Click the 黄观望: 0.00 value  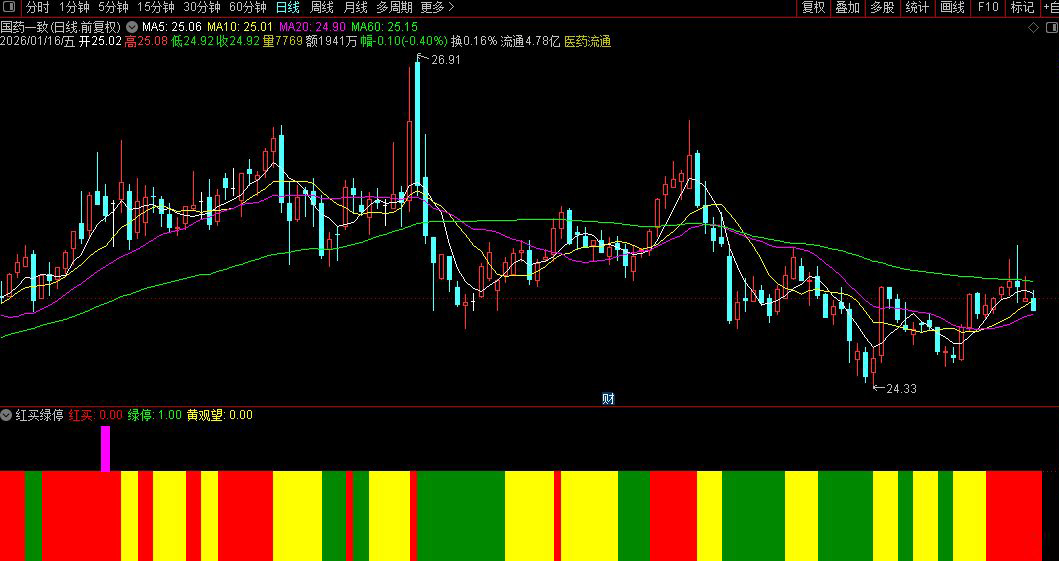220,415
